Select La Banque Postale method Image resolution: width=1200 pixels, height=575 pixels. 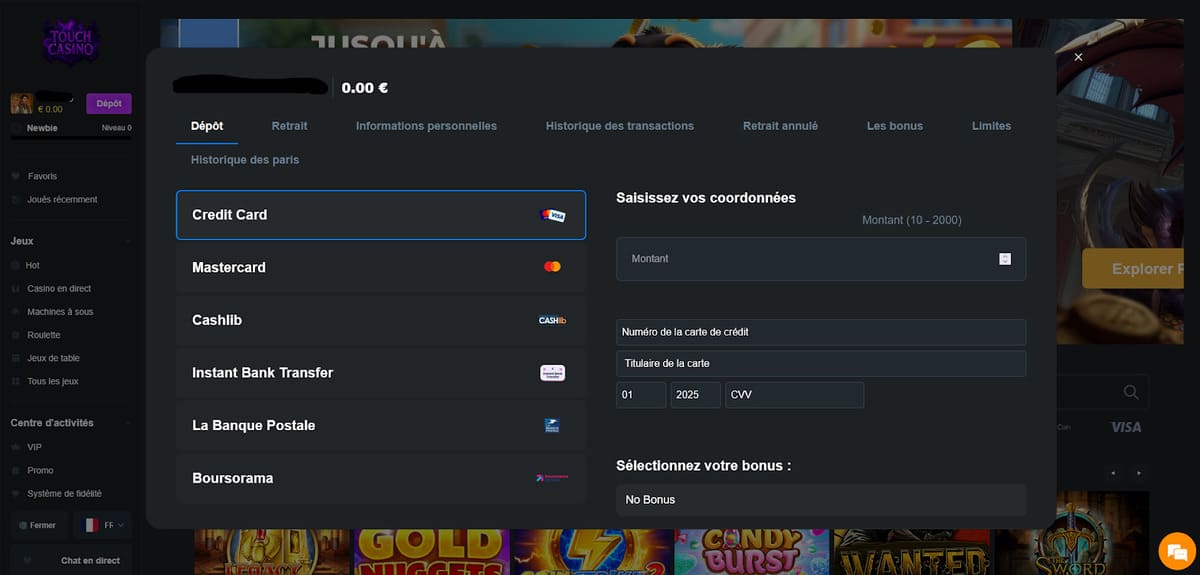(381, 425)
